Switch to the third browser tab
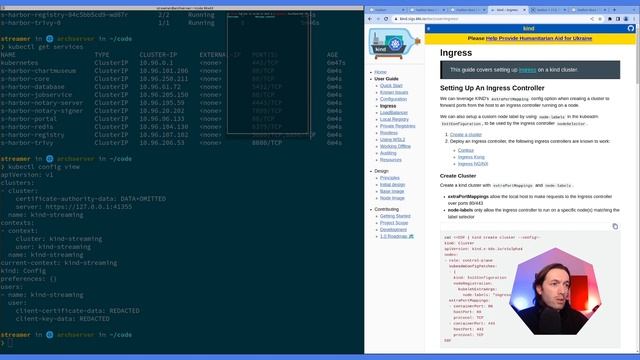 pos(467,10)
